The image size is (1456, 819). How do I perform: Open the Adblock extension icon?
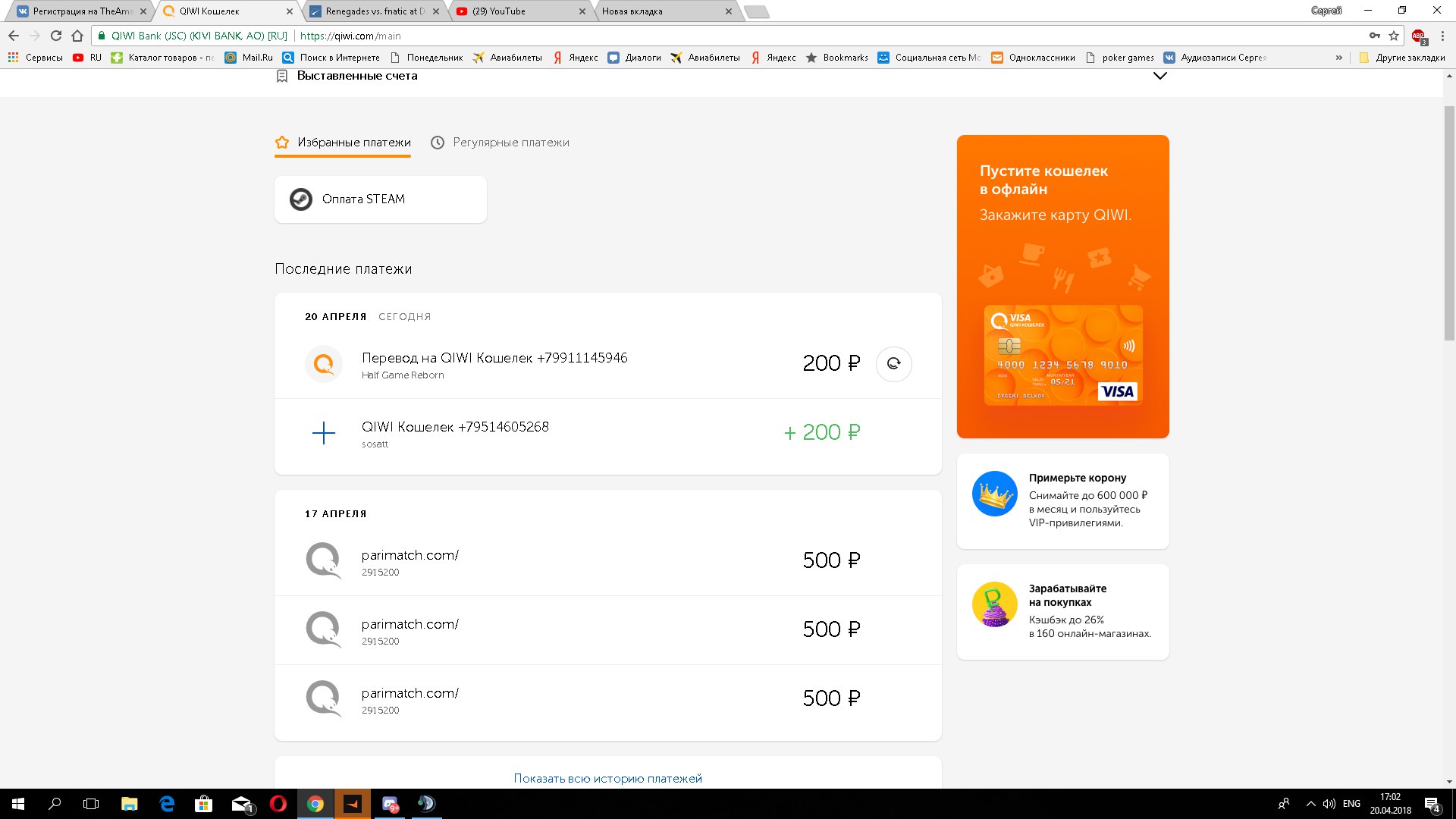click(x=1418, y=36)
